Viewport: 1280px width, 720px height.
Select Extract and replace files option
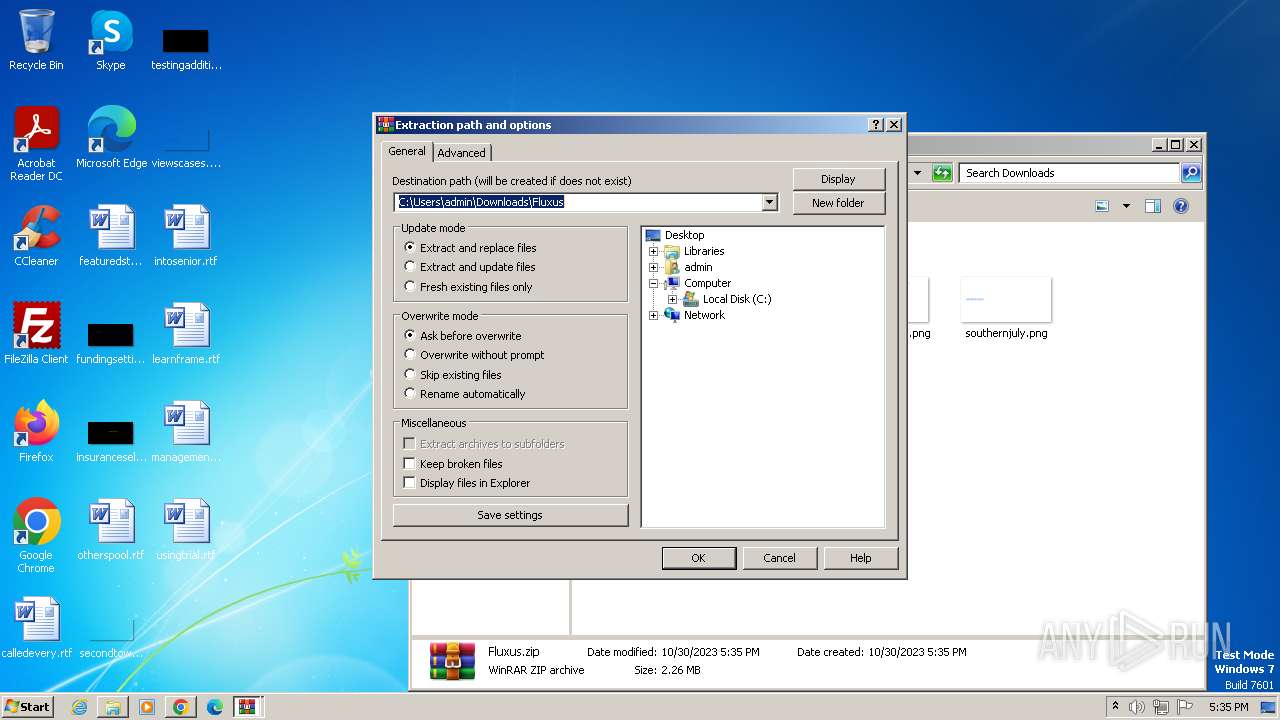pos(469,248)
